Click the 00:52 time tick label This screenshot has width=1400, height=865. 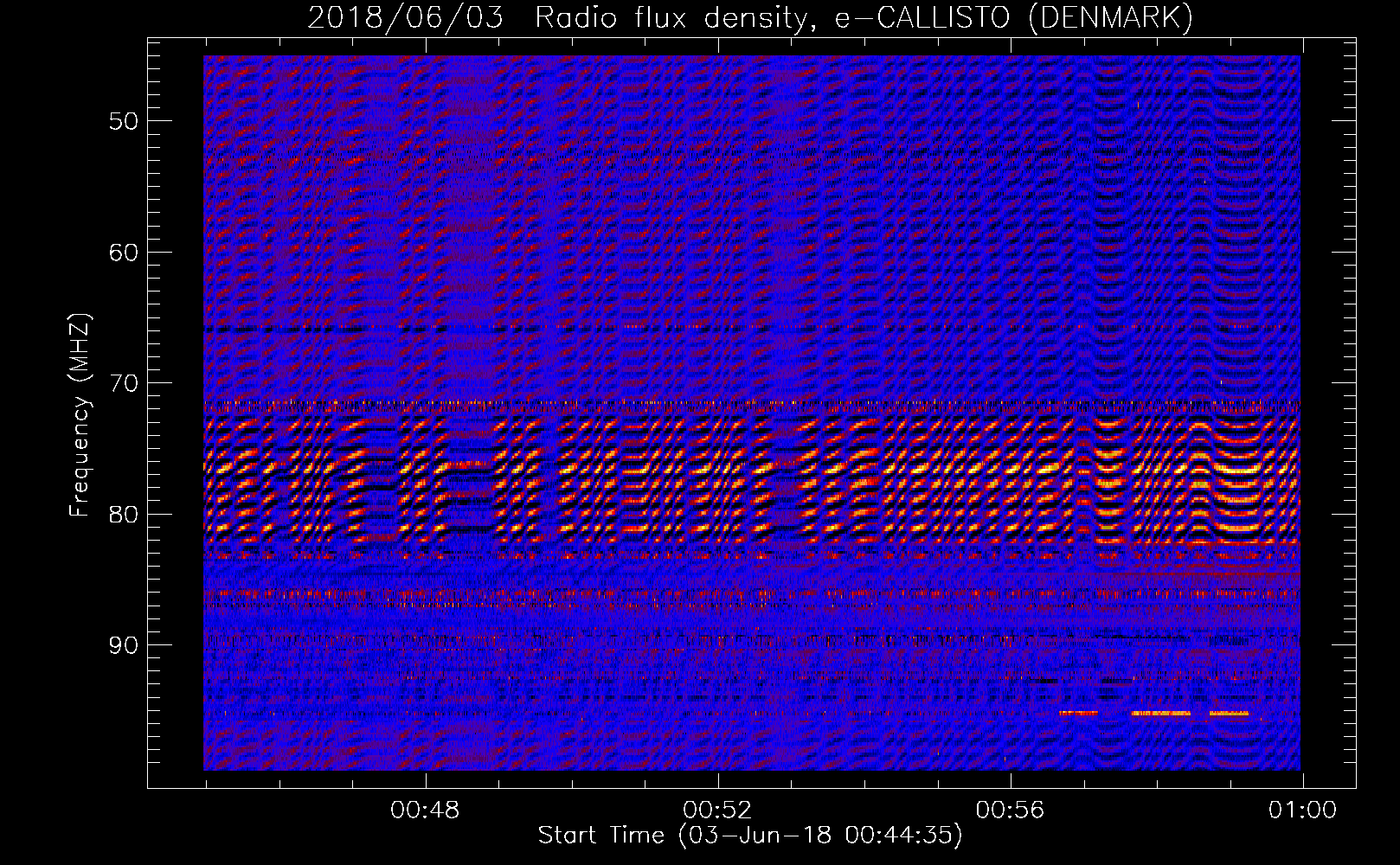click(717, 811)
